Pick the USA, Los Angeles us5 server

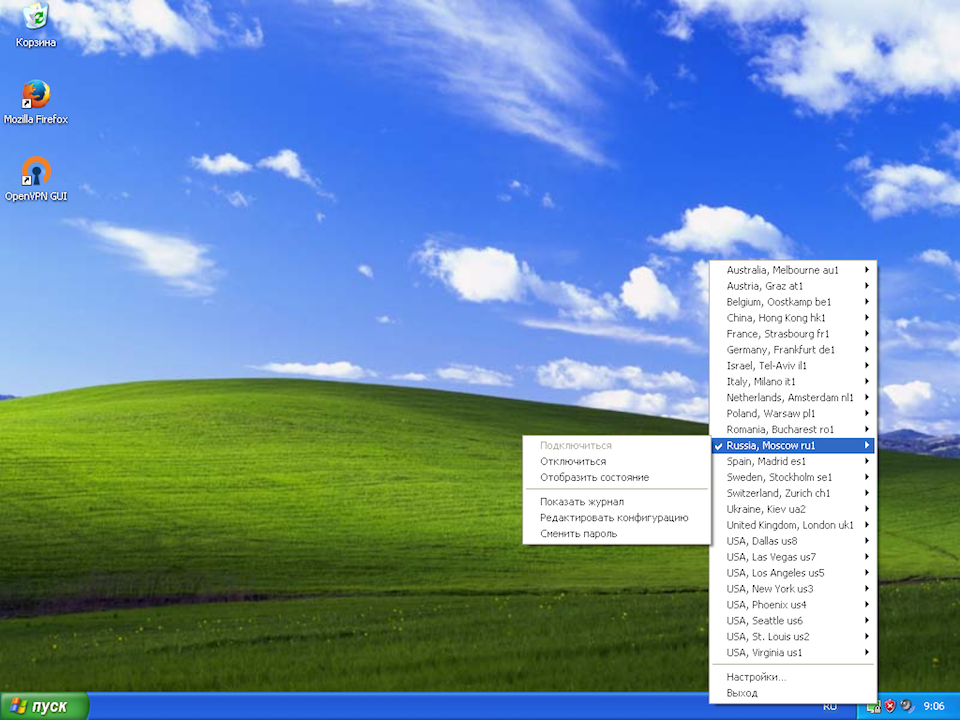[793, 573]
